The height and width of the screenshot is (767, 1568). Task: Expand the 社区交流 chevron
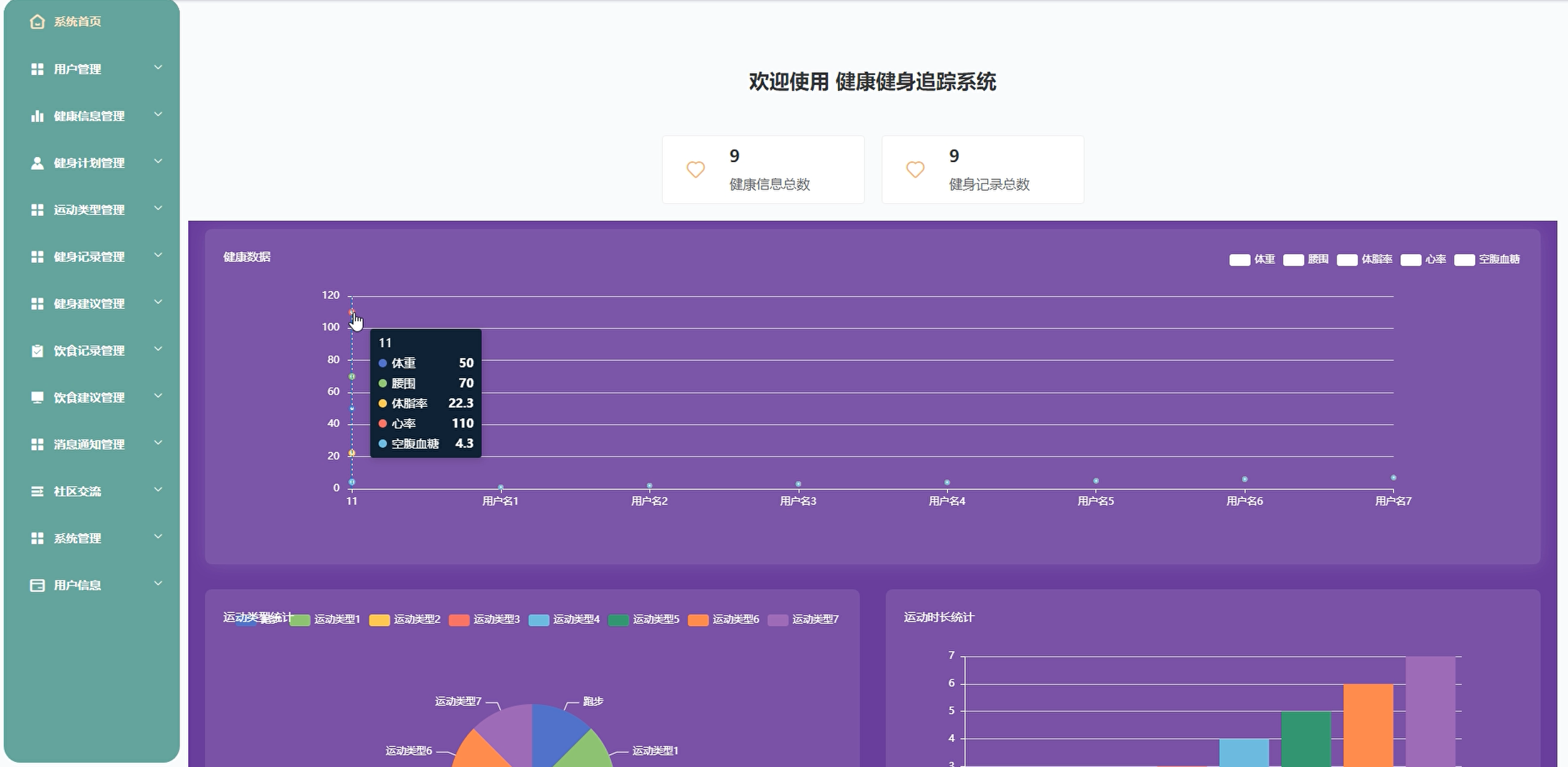(x=158, y=490)
